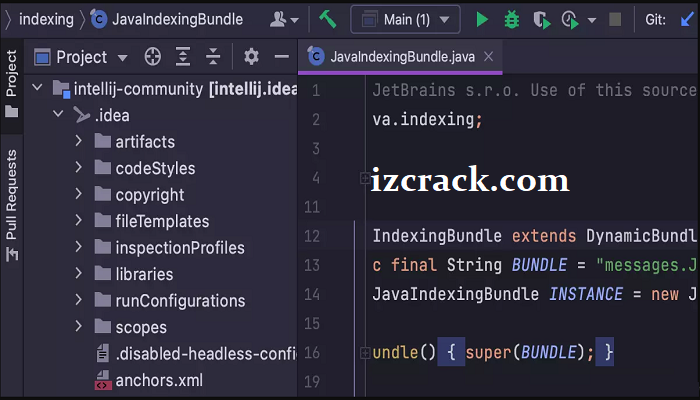The image size is (700, 400).
Task: Expand the artifacts folder
Action: coord(79,141)
